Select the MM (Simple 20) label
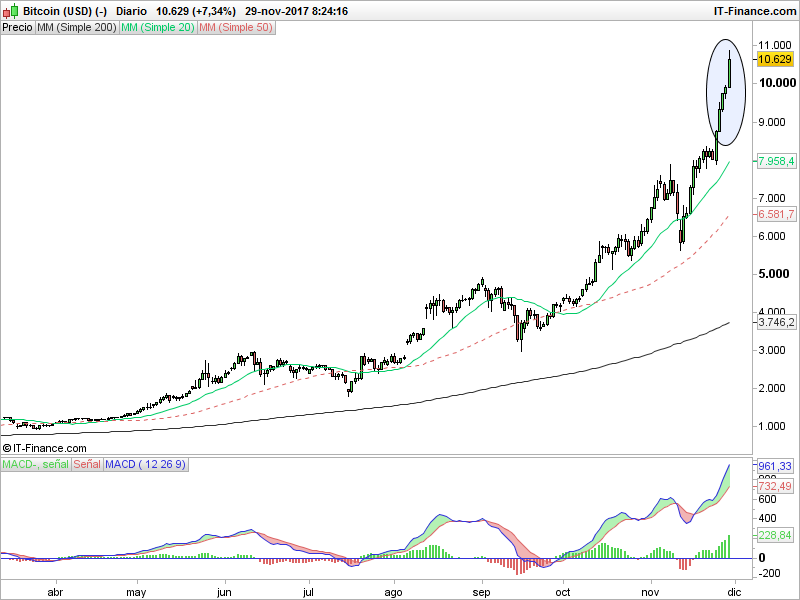 click(158, 28)
